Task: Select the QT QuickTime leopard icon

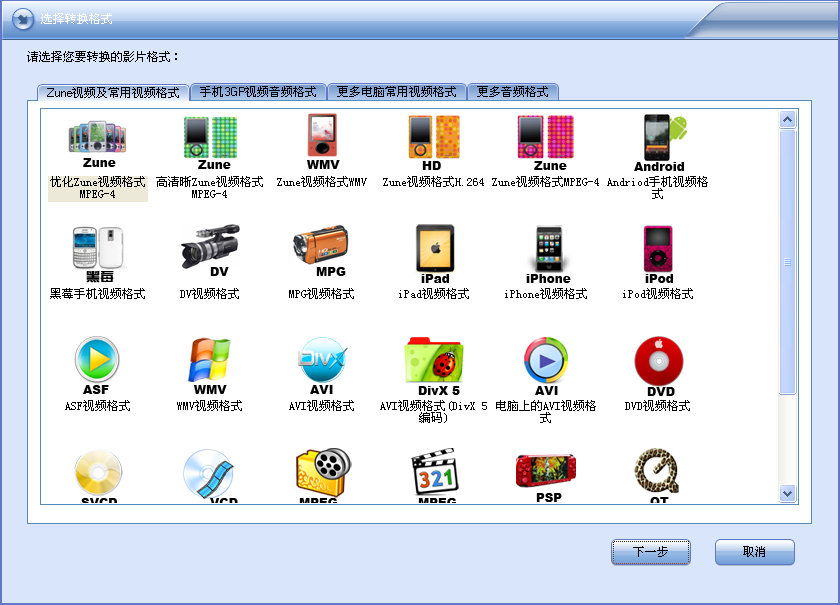Action: point(657,476)
